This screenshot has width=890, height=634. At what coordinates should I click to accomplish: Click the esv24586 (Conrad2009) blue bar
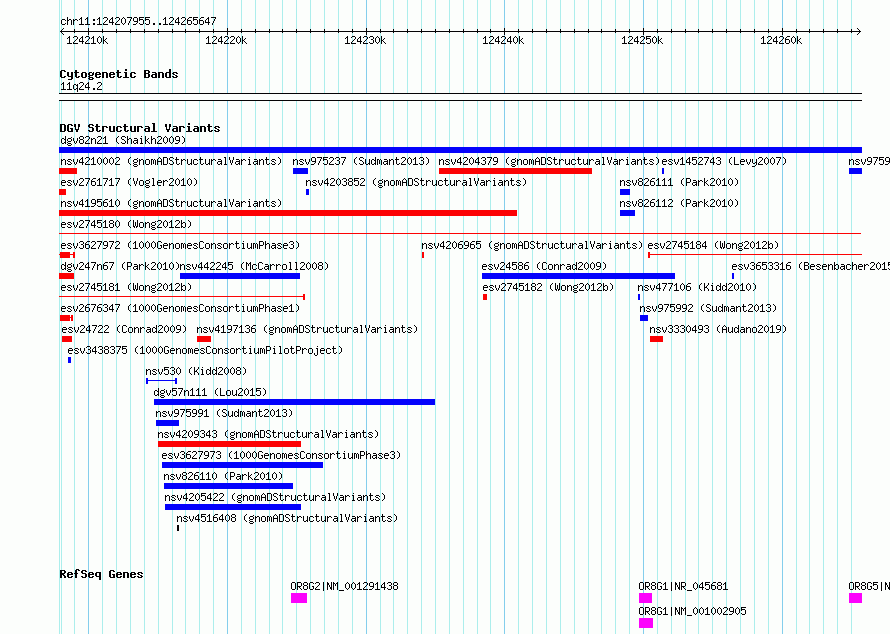click(578, 276)
